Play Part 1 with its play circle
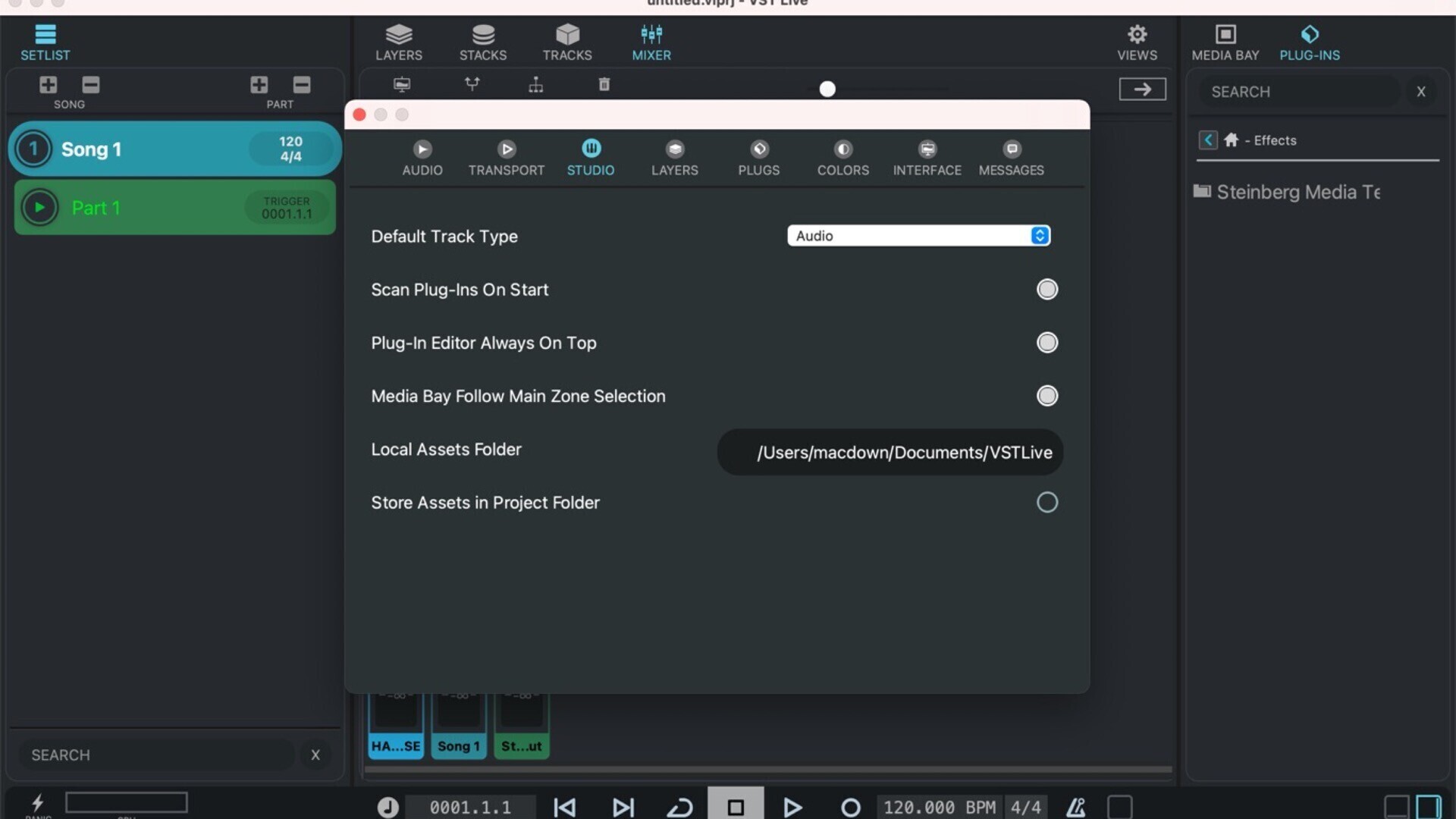The image size is (1456, 819). coord(39,207)
